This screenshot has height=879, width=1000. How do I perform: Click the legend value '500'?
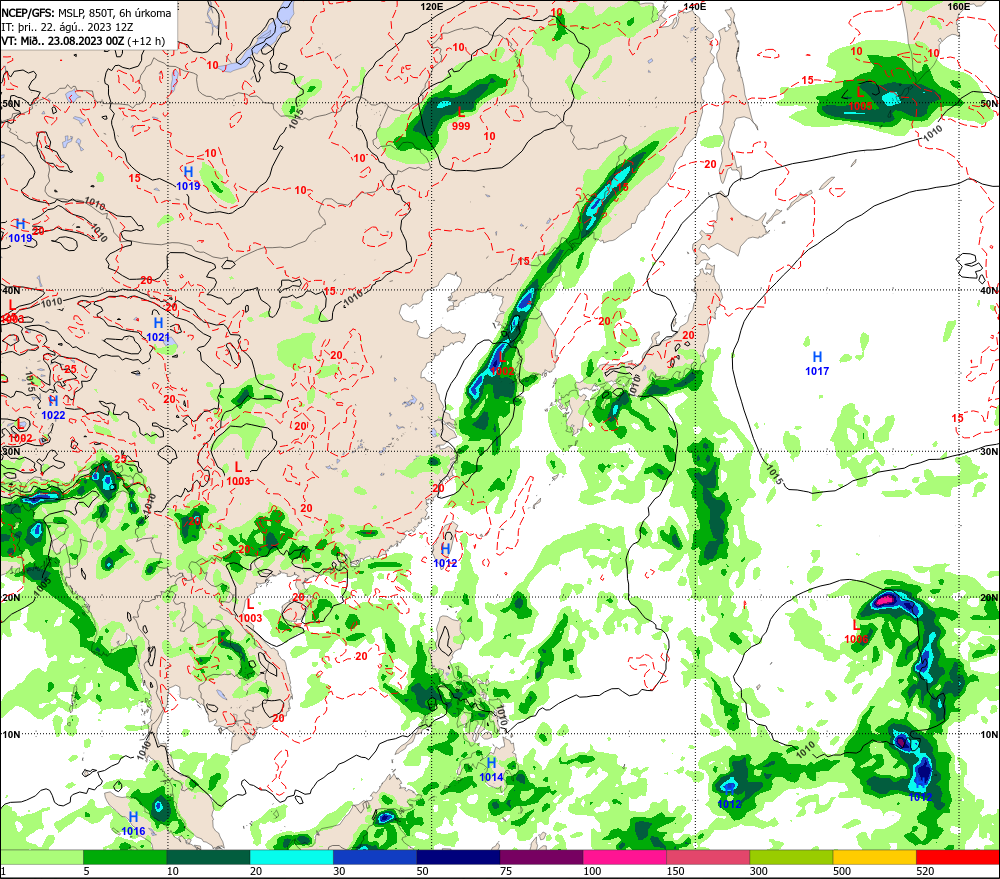[842, 871]
